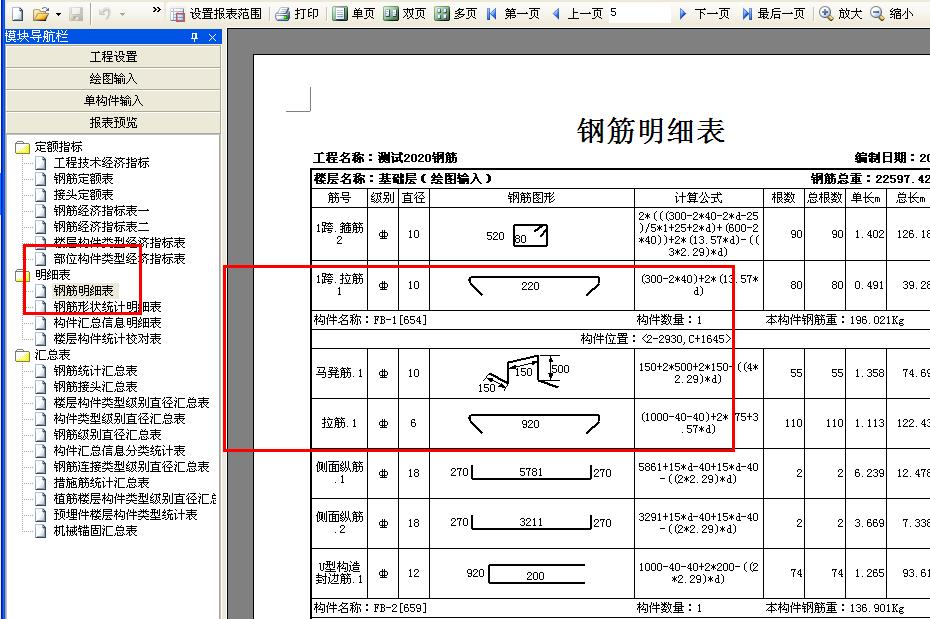Screen dimensions: 930x619
Task: Click the Undo arrow icon
Action: tap(104, 13)
